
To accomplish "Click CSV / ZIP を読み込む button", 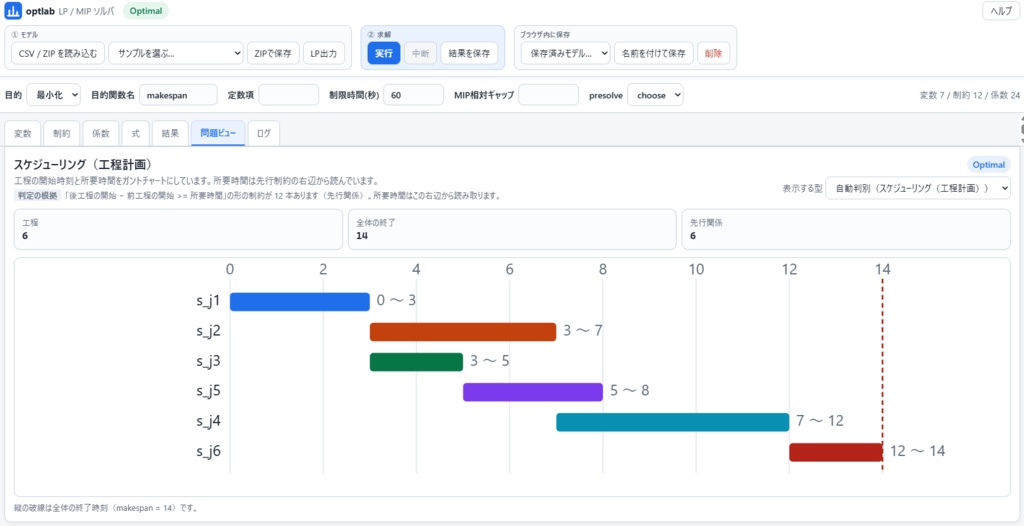I will click(58, 54).
